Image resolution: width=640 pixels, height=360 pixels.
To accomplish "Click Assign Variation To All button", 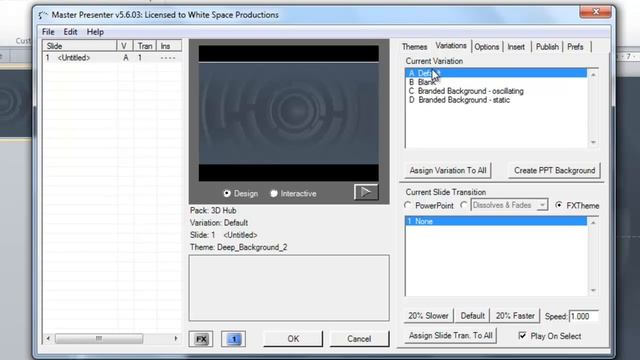I will pyautogui.click(x=448, y=170).
